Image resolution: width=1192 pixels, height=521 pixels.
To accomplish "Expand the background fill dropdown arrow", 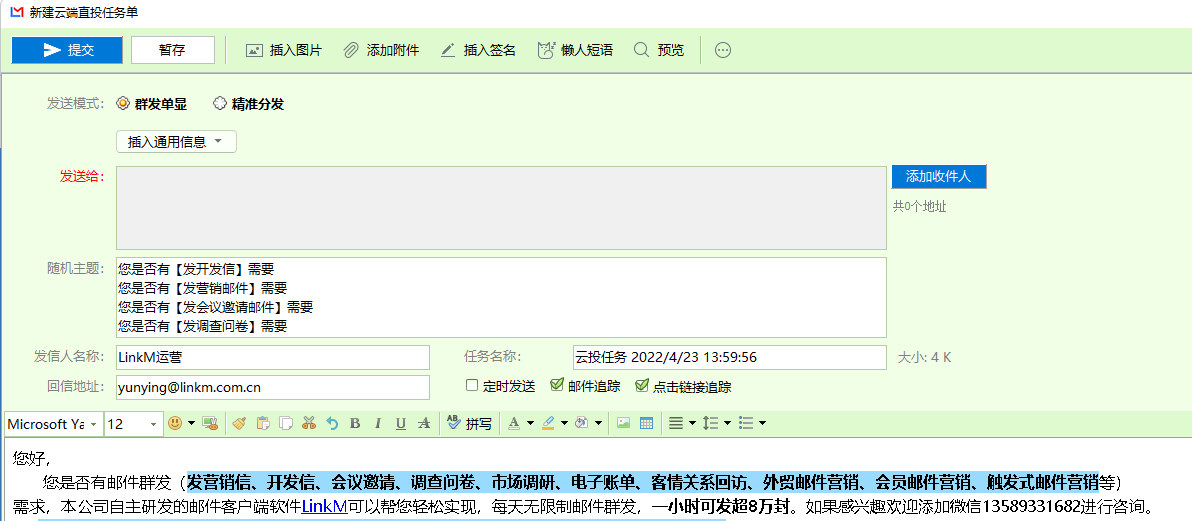I will point(598,424).
